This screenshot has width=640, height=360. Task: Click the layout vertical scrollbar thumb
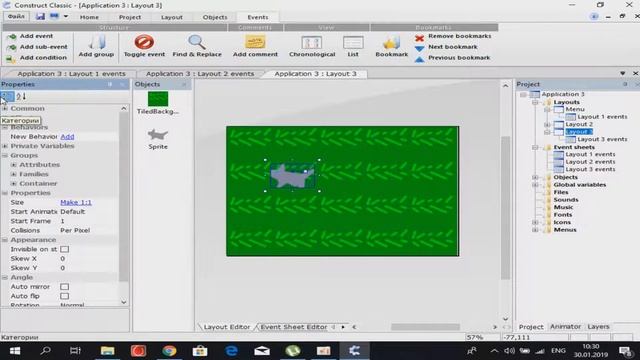coord(505,207)
